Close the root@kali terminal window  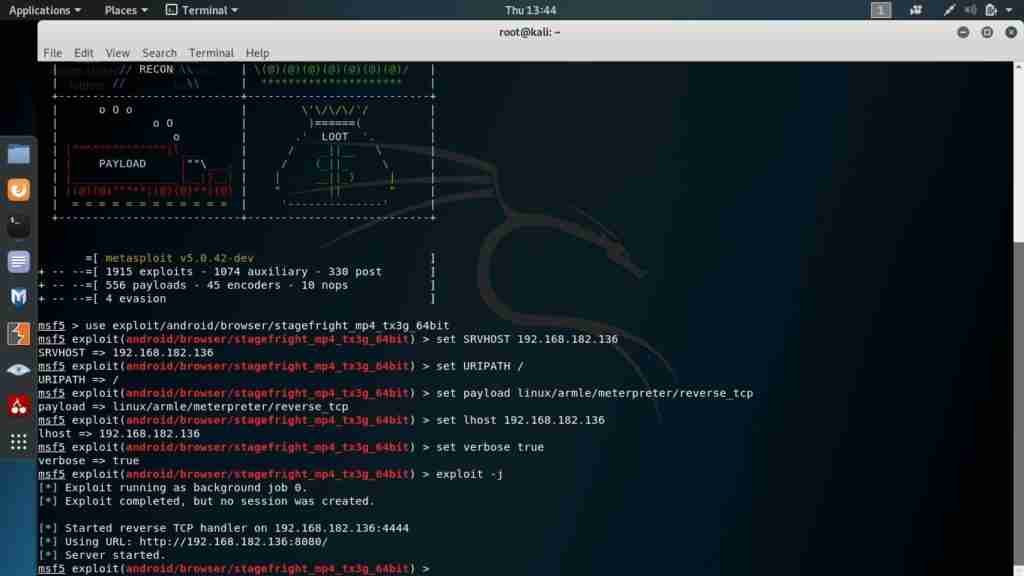click(x=1011, y=32)
